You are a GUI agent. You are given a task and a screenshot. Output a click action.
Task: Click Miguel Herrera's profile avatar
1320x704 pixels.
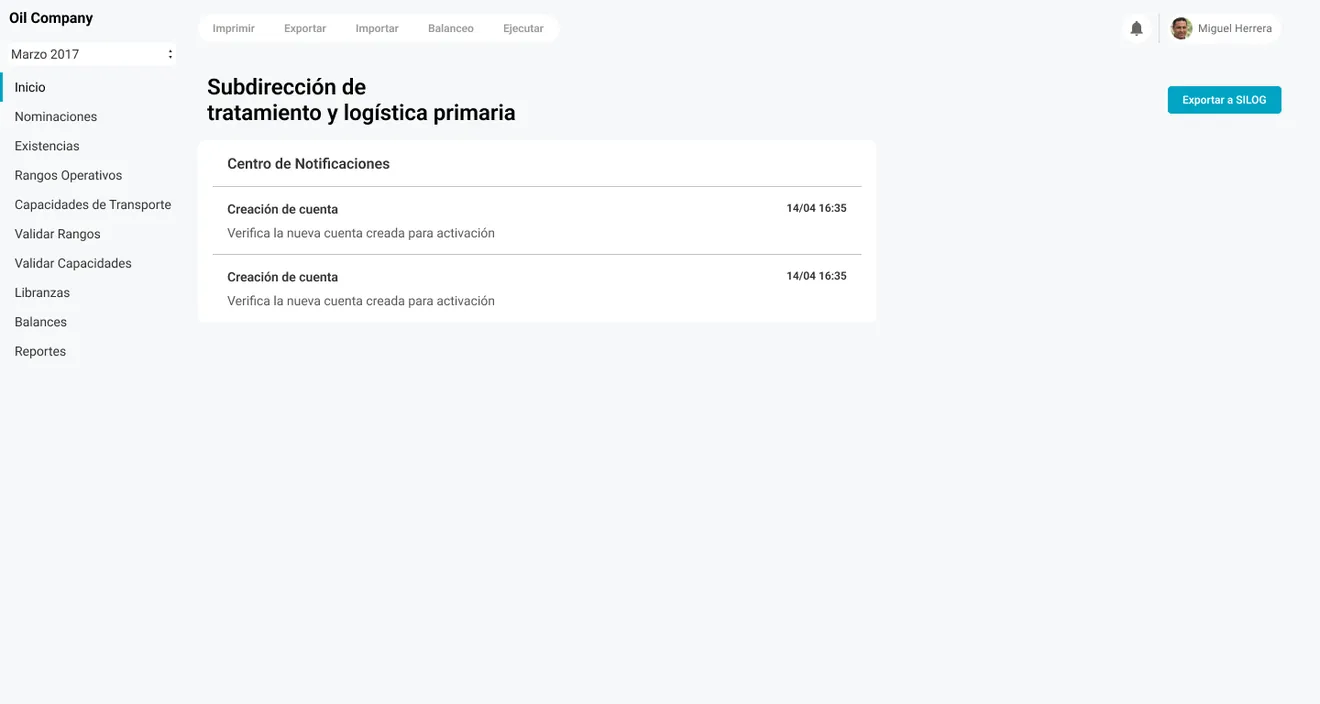tap(1181, 28)
